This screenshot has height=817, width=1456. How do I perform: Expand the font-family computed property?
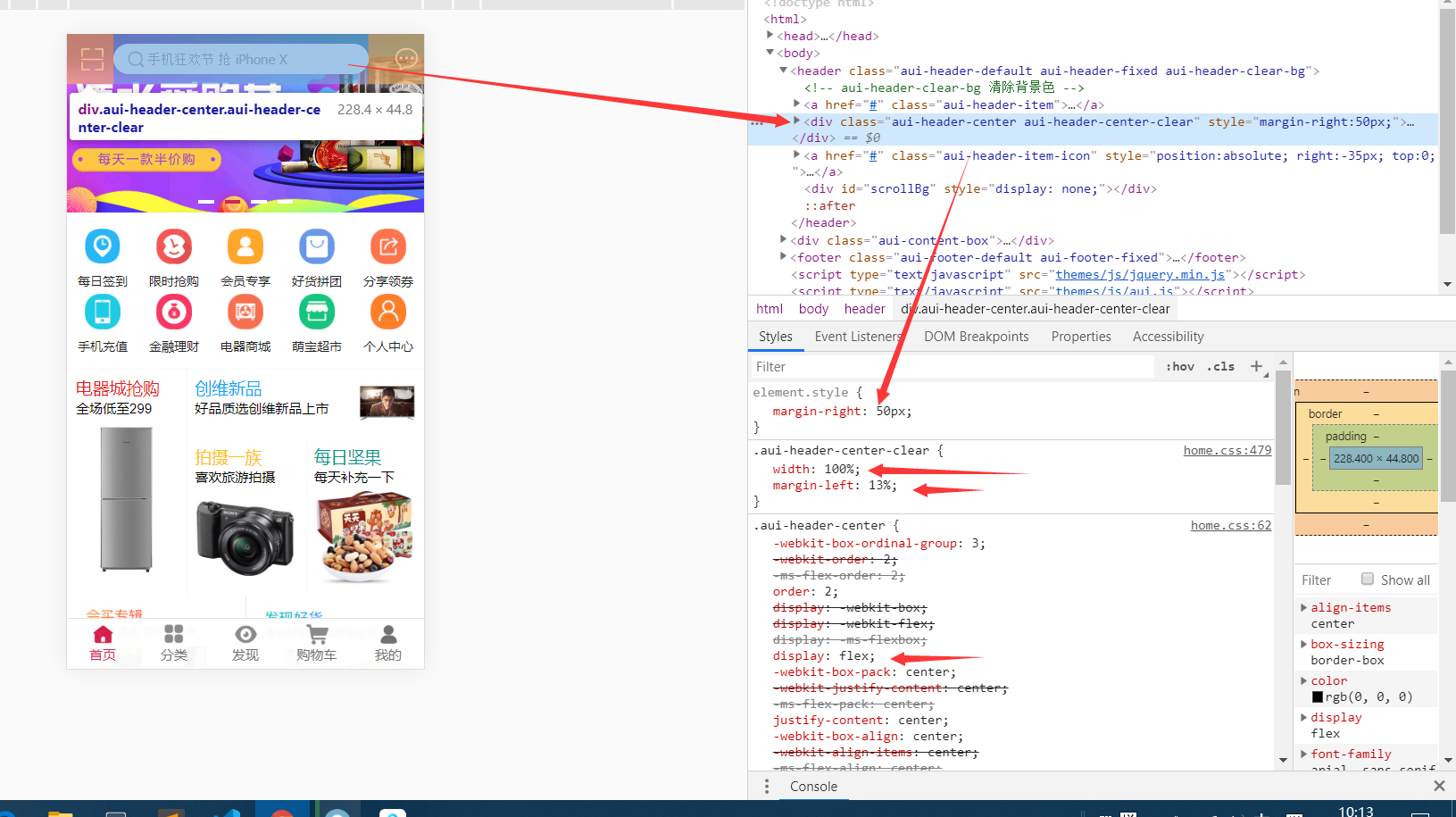[x=1303, y=754]
